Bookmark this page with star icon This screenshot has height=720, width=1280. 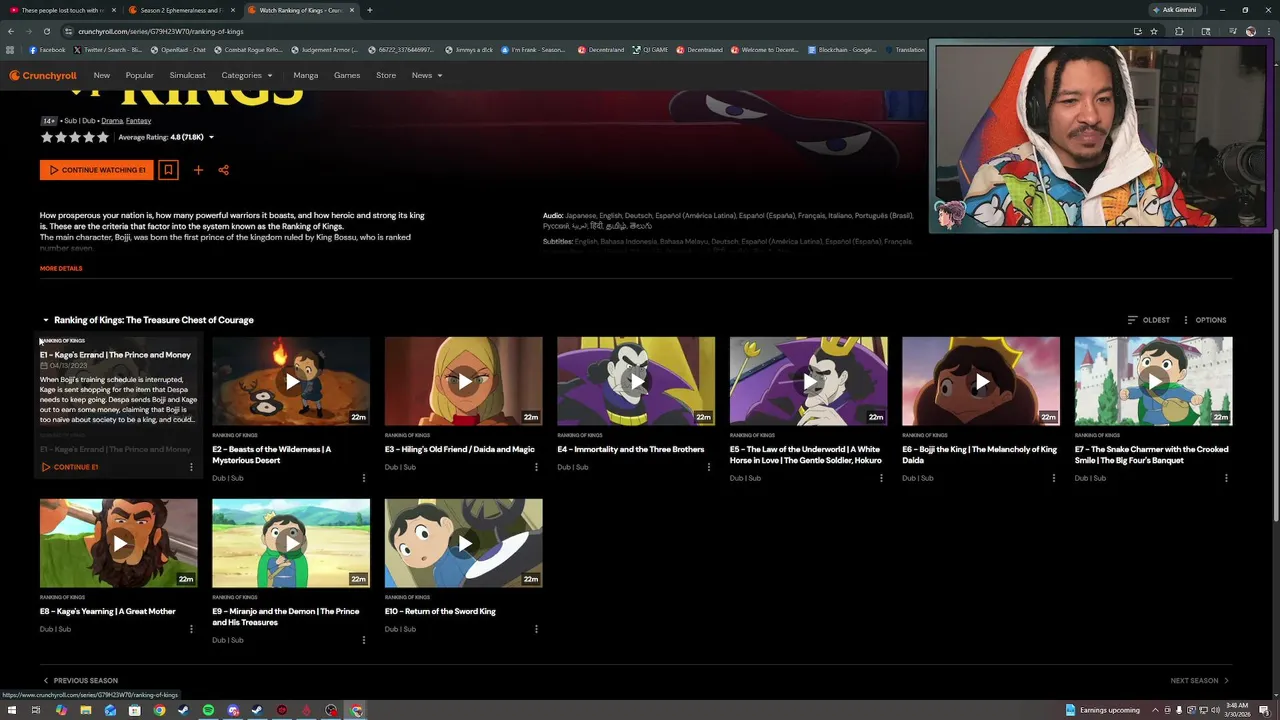tap(1154, 31)
